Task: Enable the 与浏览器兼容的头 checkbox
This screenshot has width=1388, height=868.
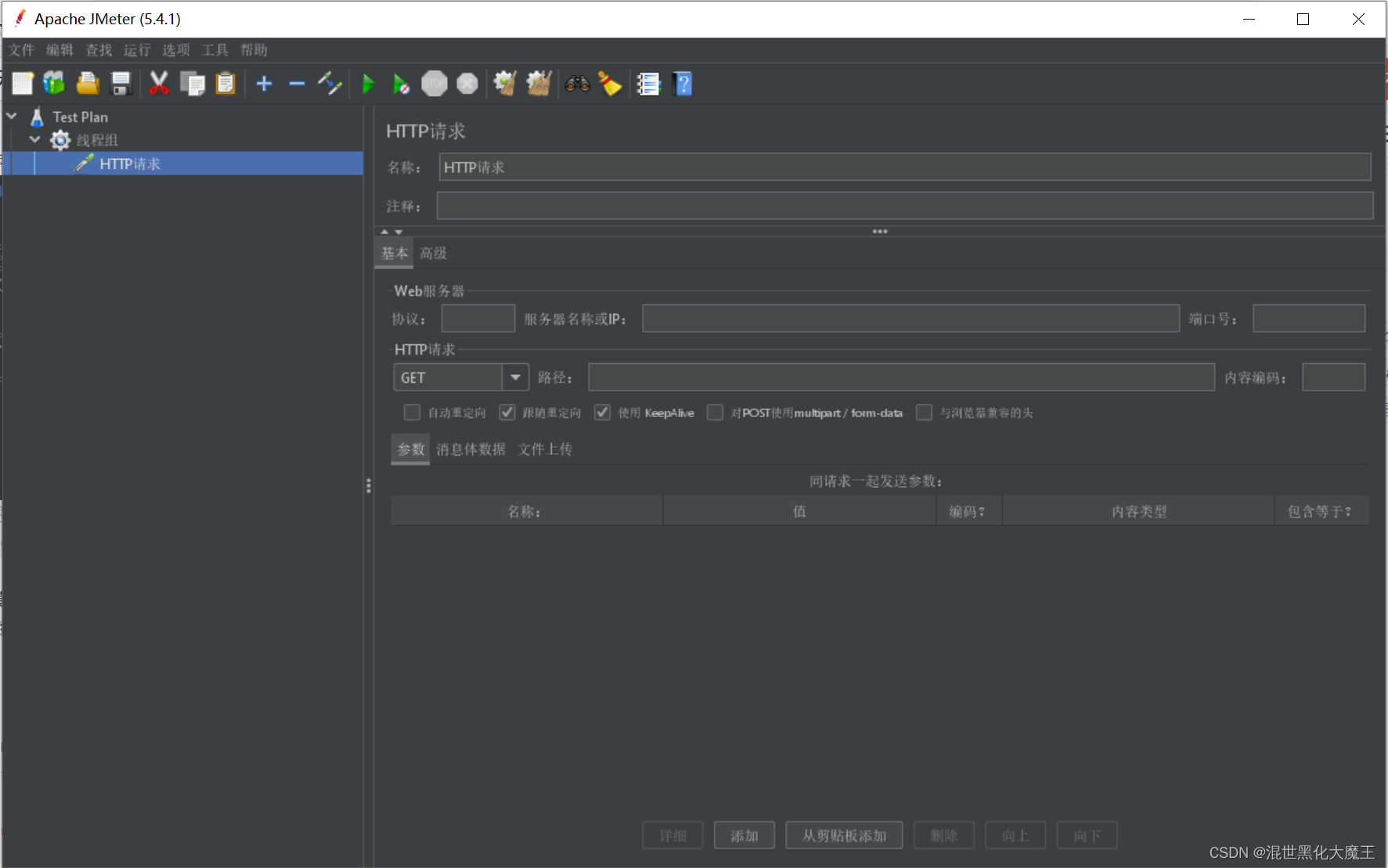Action: pyautogui.click(x=925, y=412)
